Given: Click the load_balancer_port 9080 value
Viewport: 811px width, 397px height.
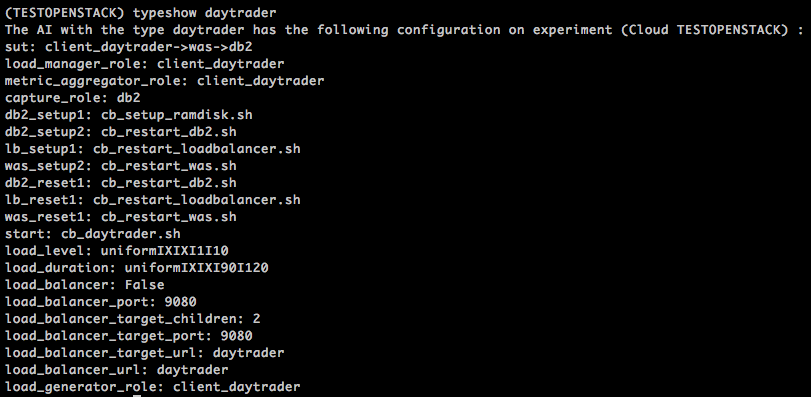Looking at the screenshot, I should pos(181,302).
